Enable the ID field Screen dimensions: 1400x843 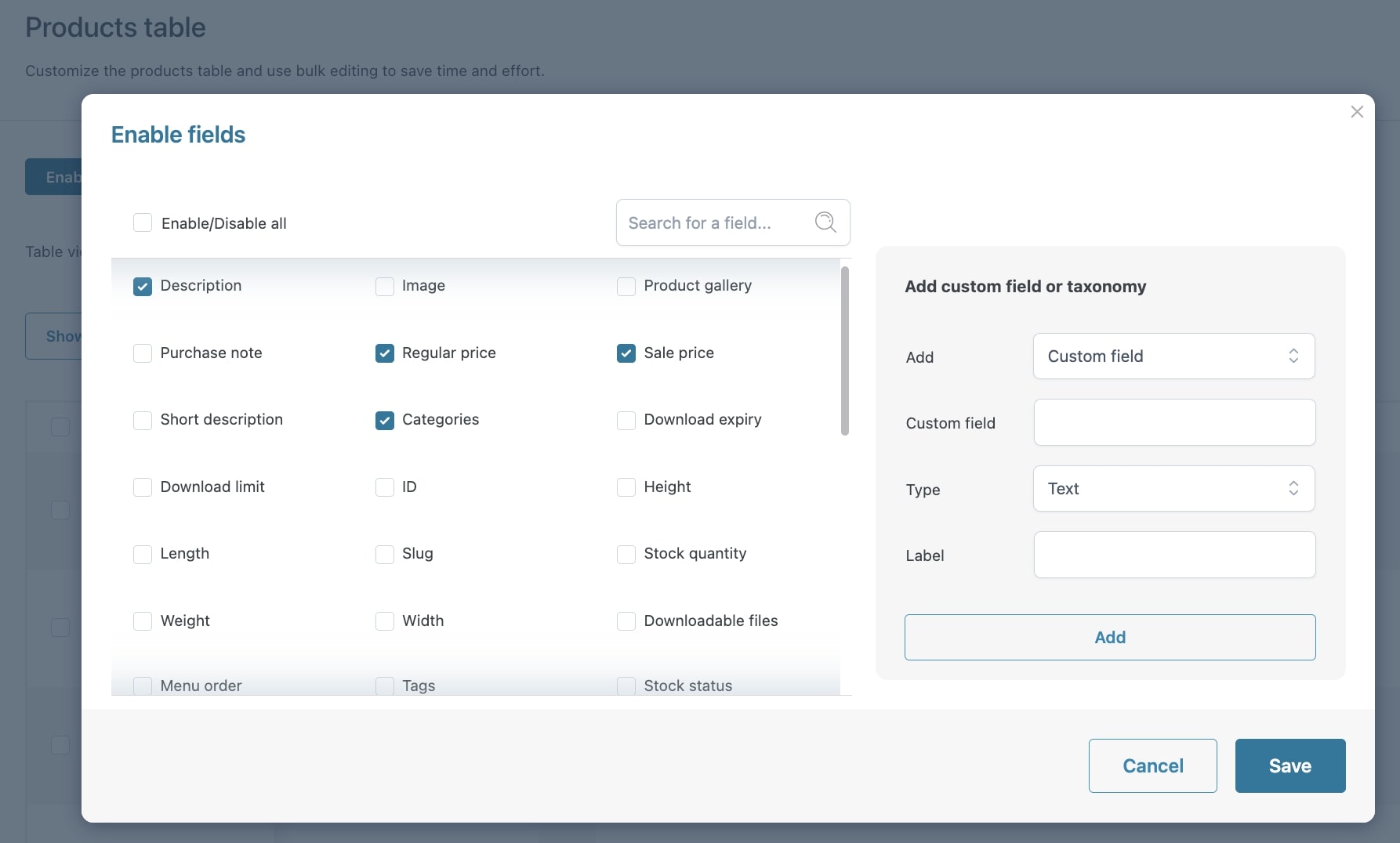tap(385, 487)
